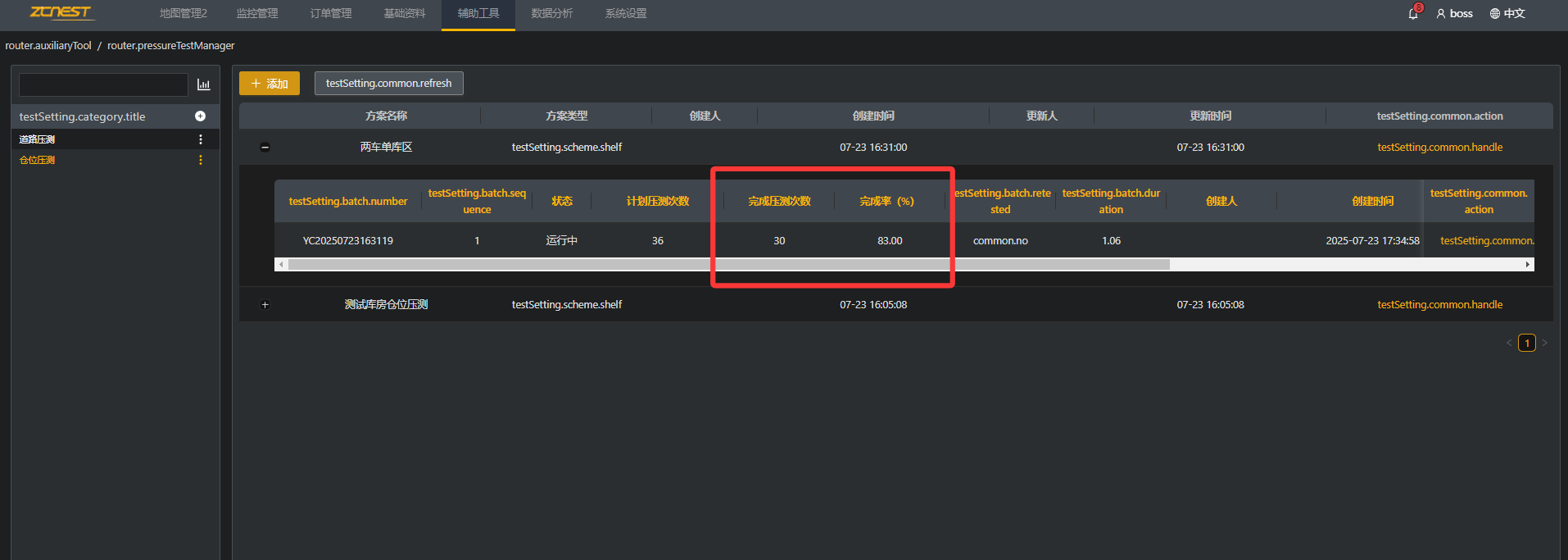This screenshot has width=1568, height=560.
Task: Open more options for 道路压测
Action: coord(201,139)
